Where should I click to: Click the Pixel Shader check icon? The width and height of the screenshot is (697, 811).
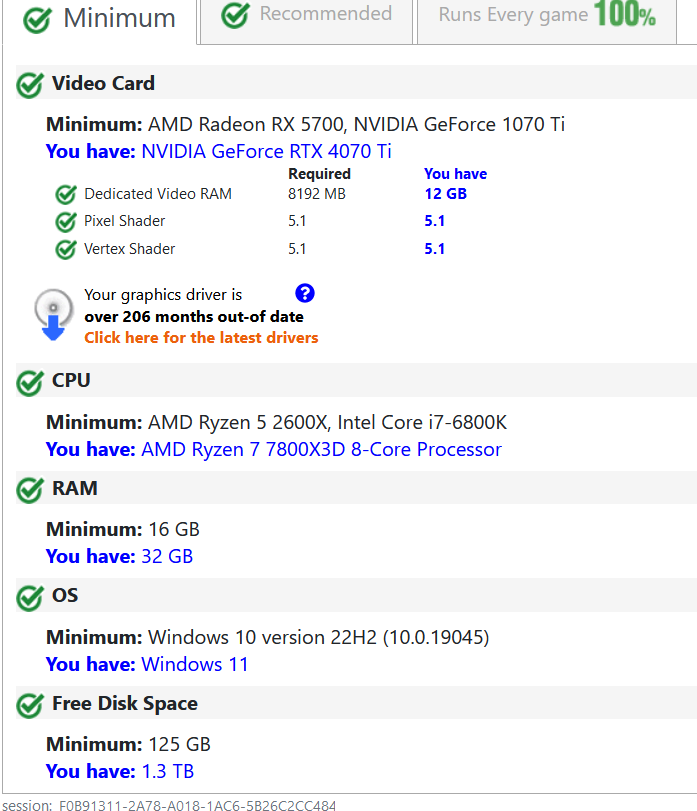click(66, 222)
